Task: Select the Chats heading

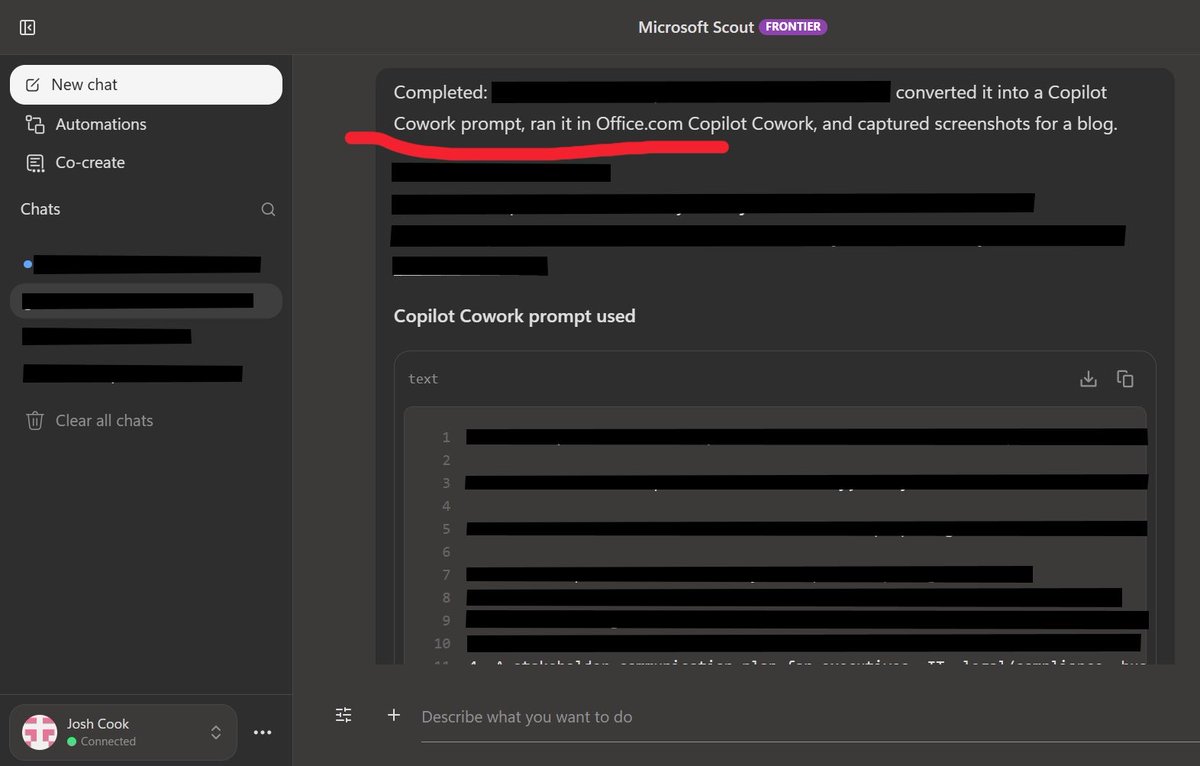Action: pos(40,209)
